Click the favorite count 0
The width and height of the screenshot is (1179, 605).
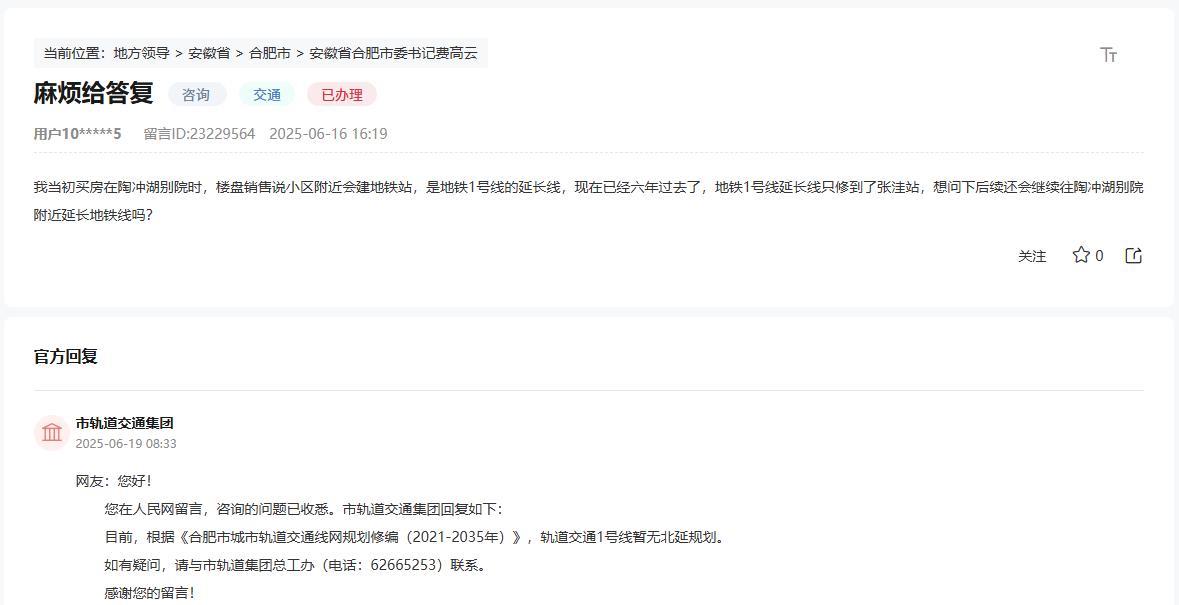click(x=1099, y=256)
